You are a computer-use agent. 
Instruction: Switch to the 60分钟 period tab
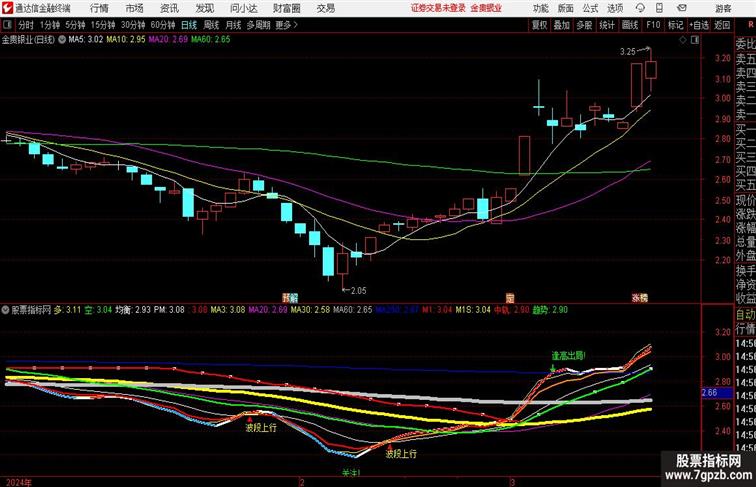pyautogui.click(x=163, y=25)
